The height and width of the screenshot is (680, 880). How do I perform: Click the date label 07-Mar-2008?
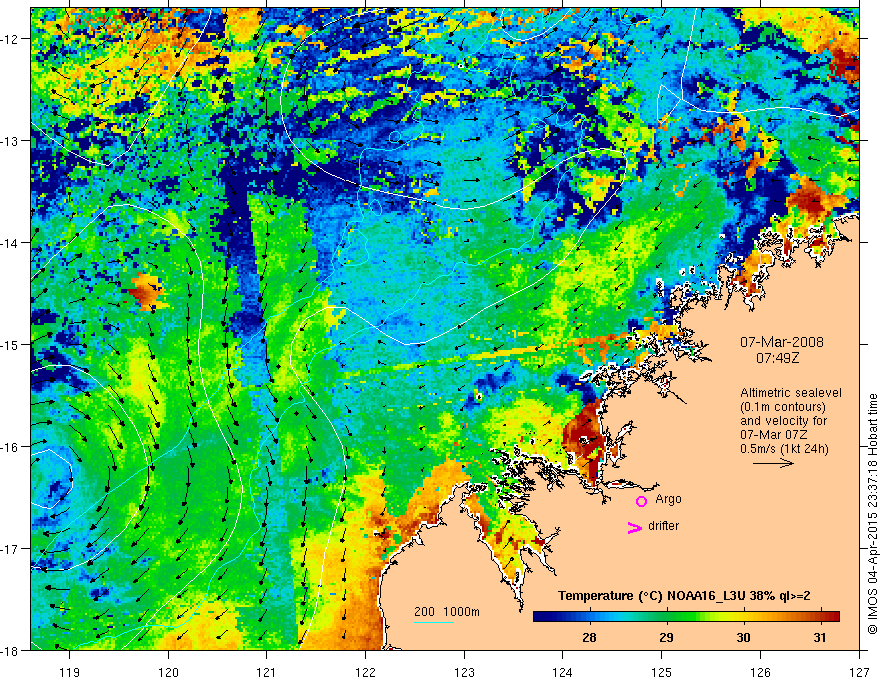pos(782,342)
